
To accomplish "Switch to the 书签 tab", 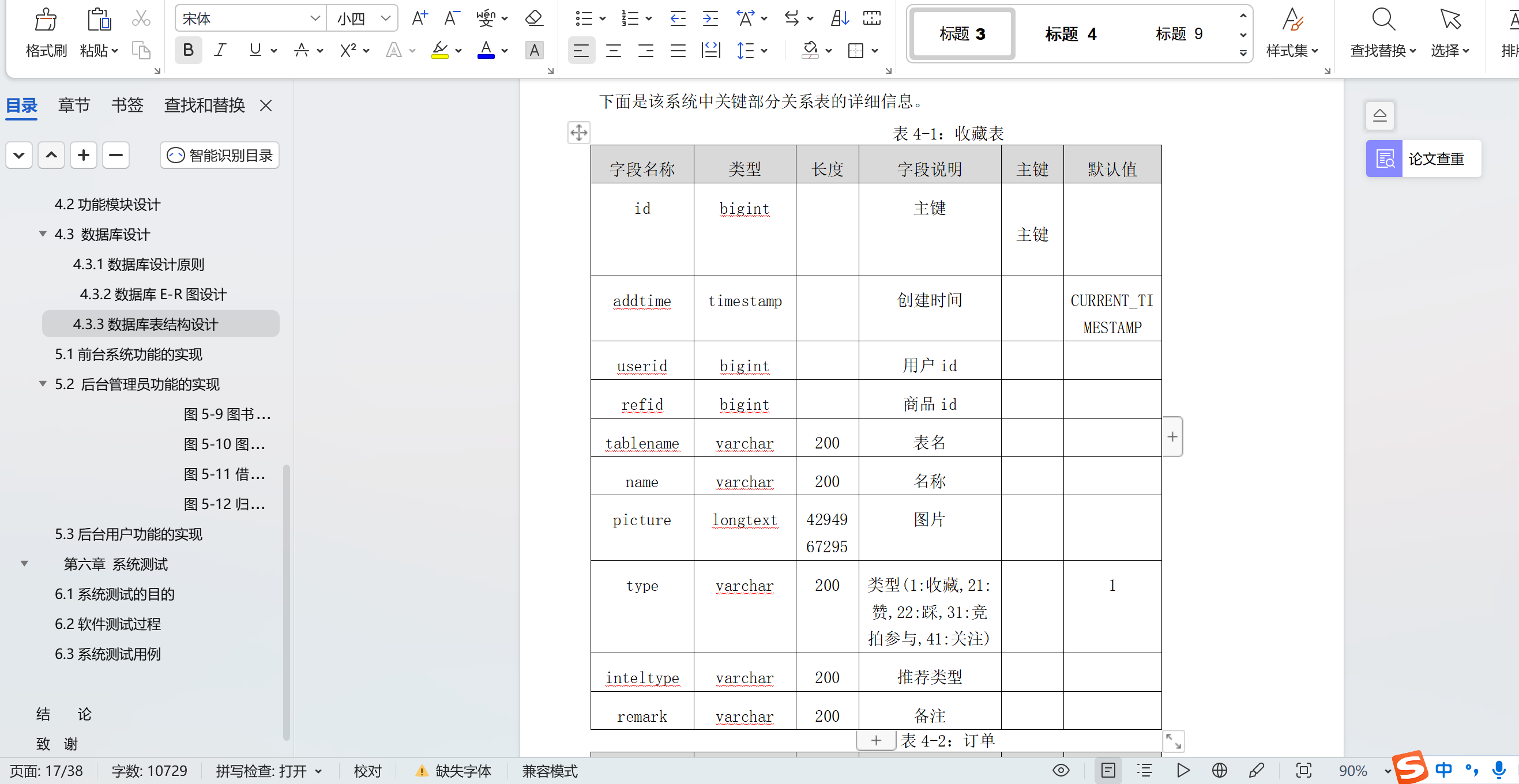I will tap(127, 105).
